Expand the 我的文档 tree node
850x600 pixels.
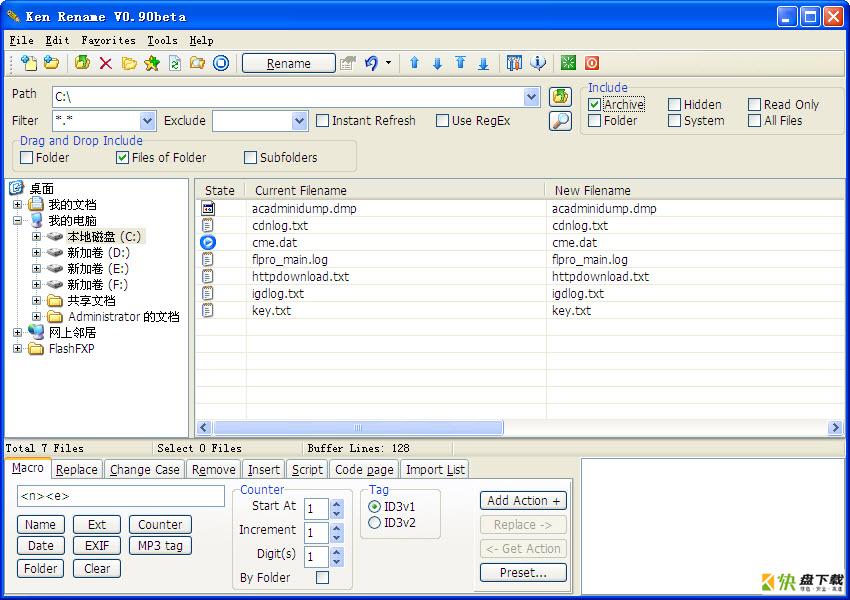[x=17, y=205]
